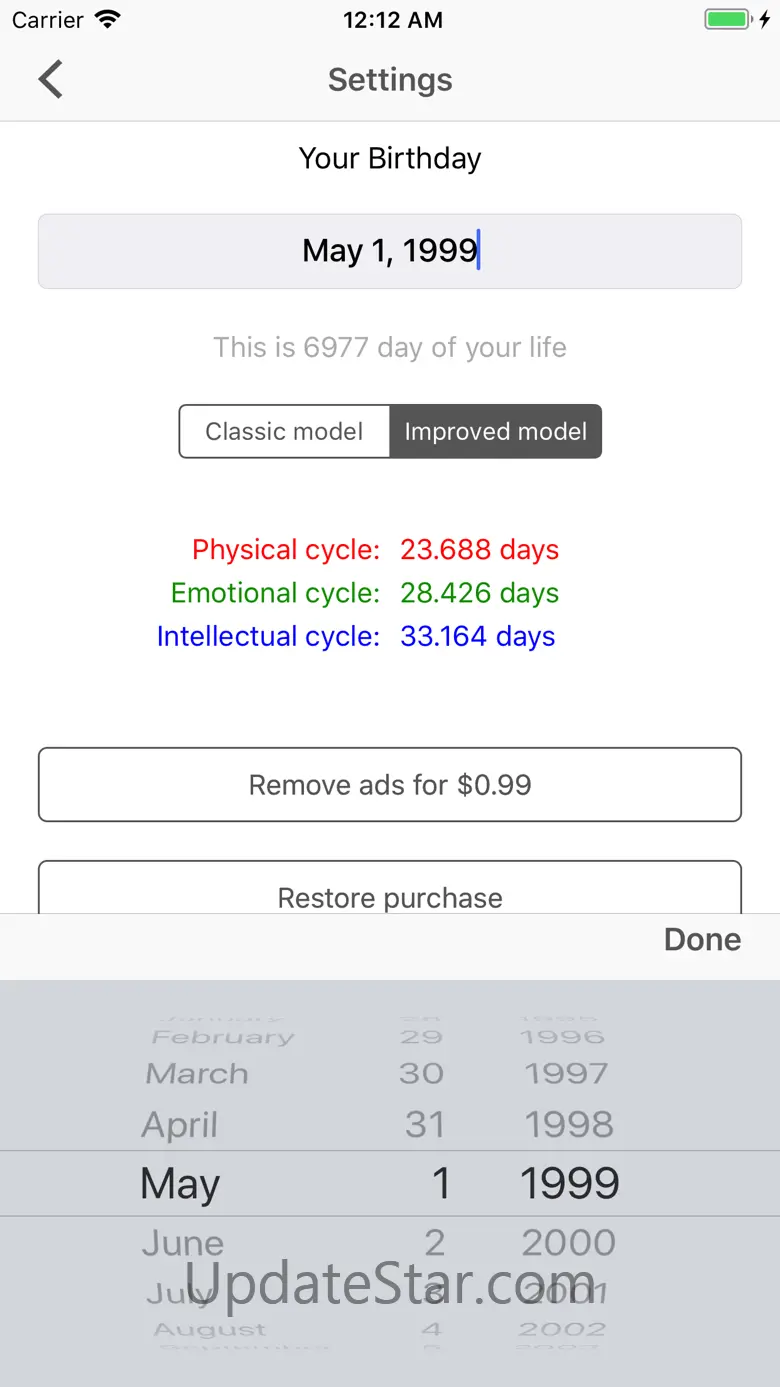The image size is (780, 1387).
Task: Tap the birthday date input field
Action: pyautogui.click(x=390, y=251)
